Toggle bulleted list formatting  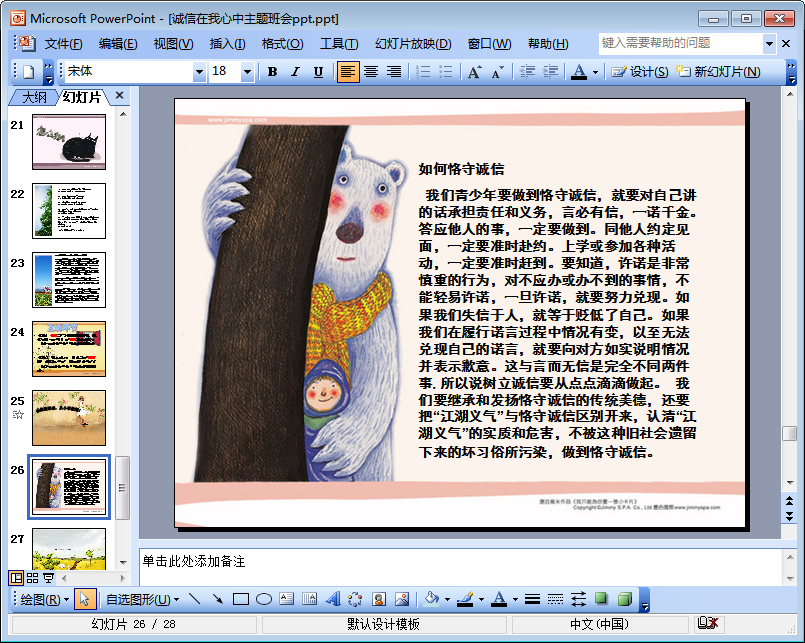coord(446,72)
